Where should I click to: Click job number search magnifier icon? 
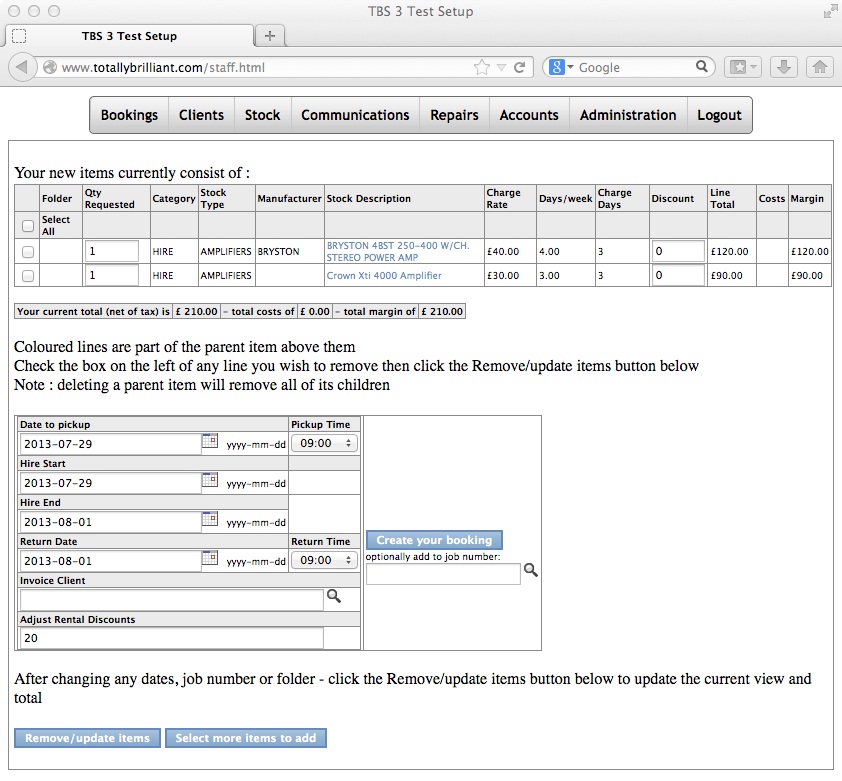[531, 570]
